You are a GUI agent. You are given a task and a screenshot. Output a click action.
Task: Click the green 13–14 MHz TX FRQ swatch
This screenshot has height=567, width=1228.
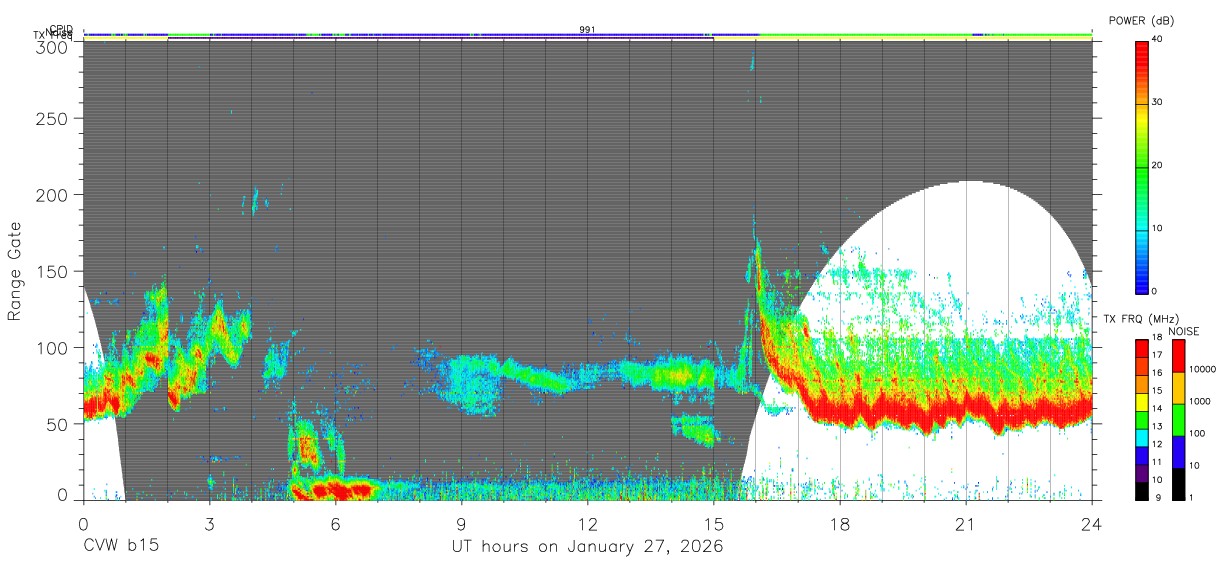pos(1142,418)
